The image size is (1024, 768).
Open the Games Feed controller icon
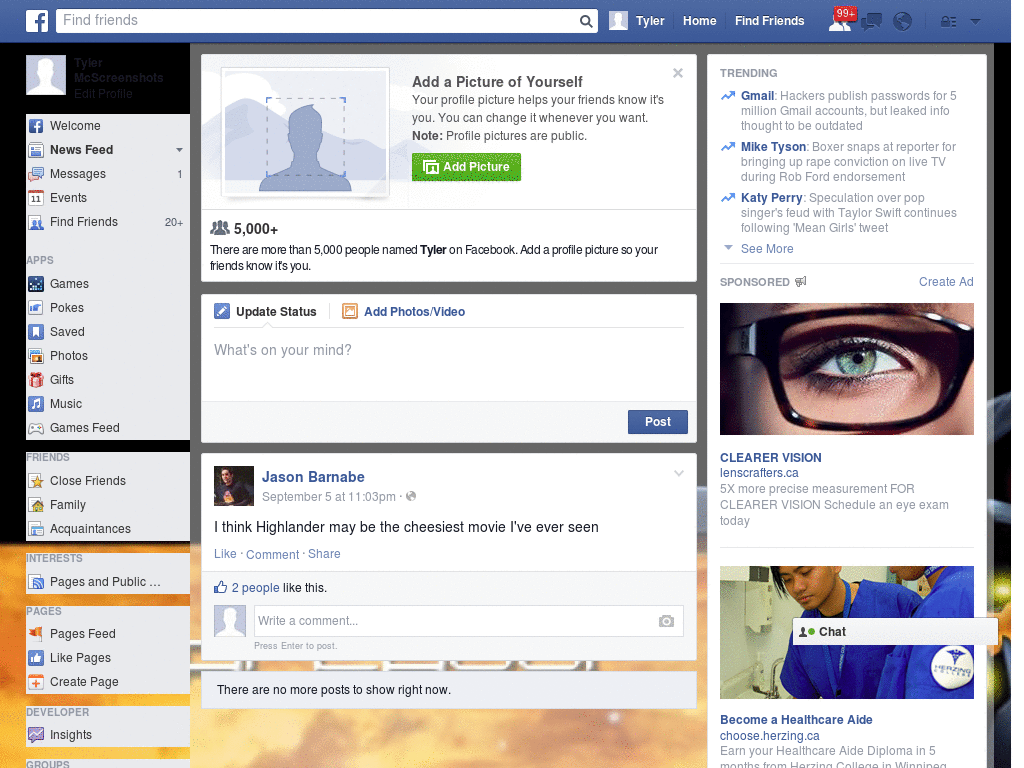coord(36,428)
